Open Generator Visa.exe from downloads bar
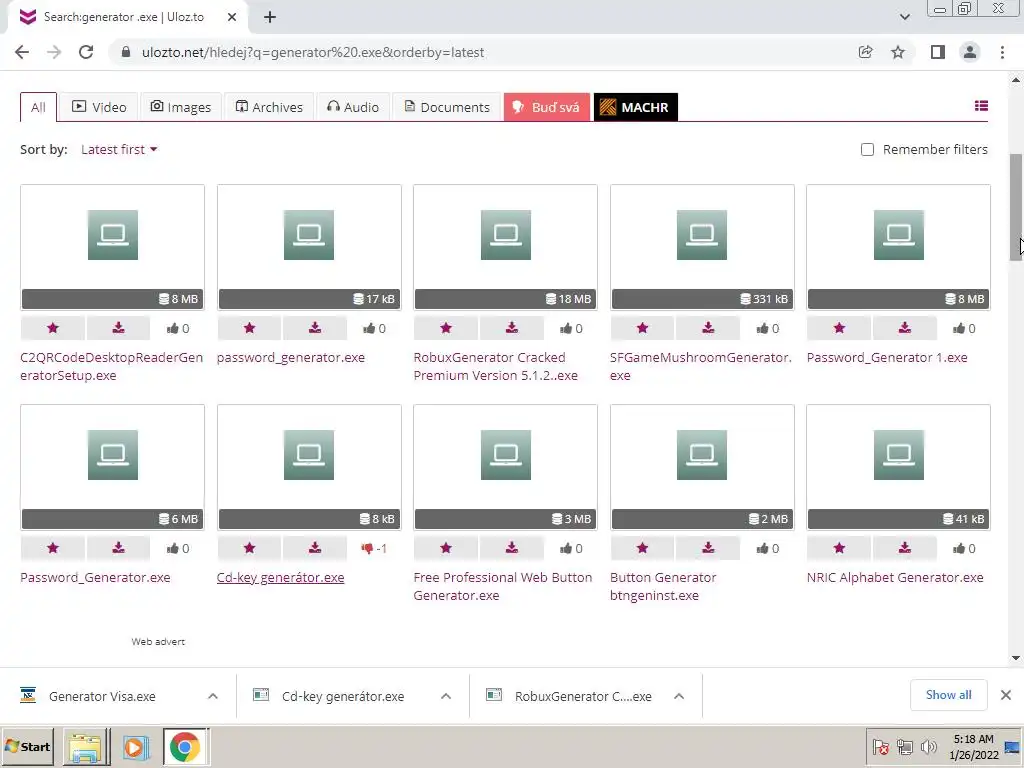Image resolution: width=1024 pixels, height=768 pixels. [103, 696]
